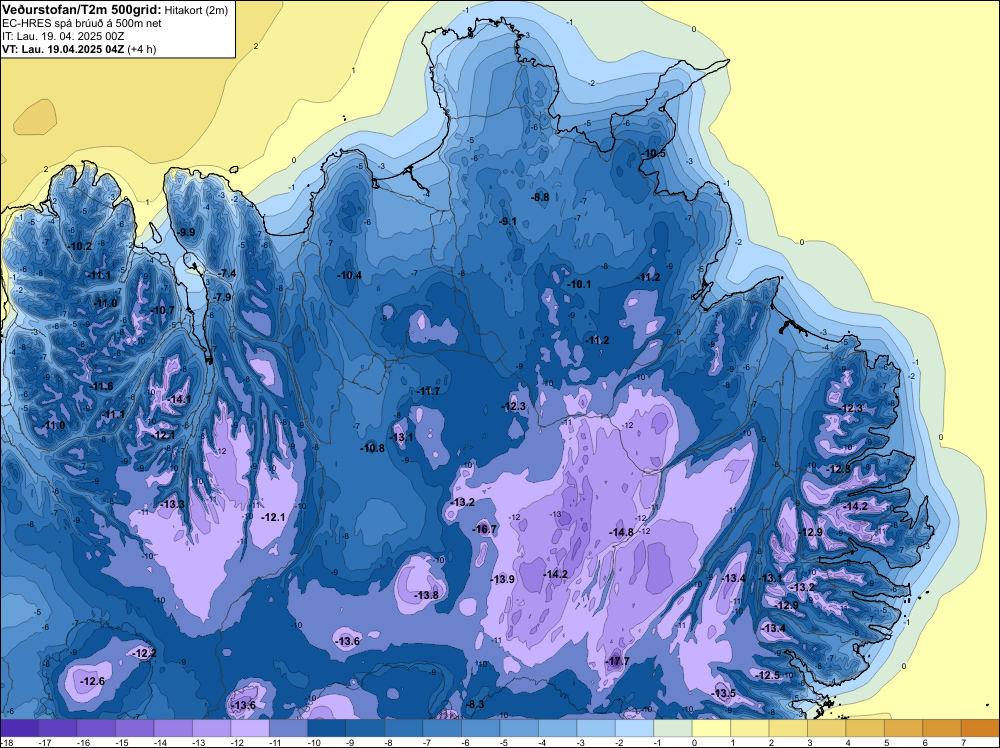Click the -7.9 temperature value

point(222,297)
